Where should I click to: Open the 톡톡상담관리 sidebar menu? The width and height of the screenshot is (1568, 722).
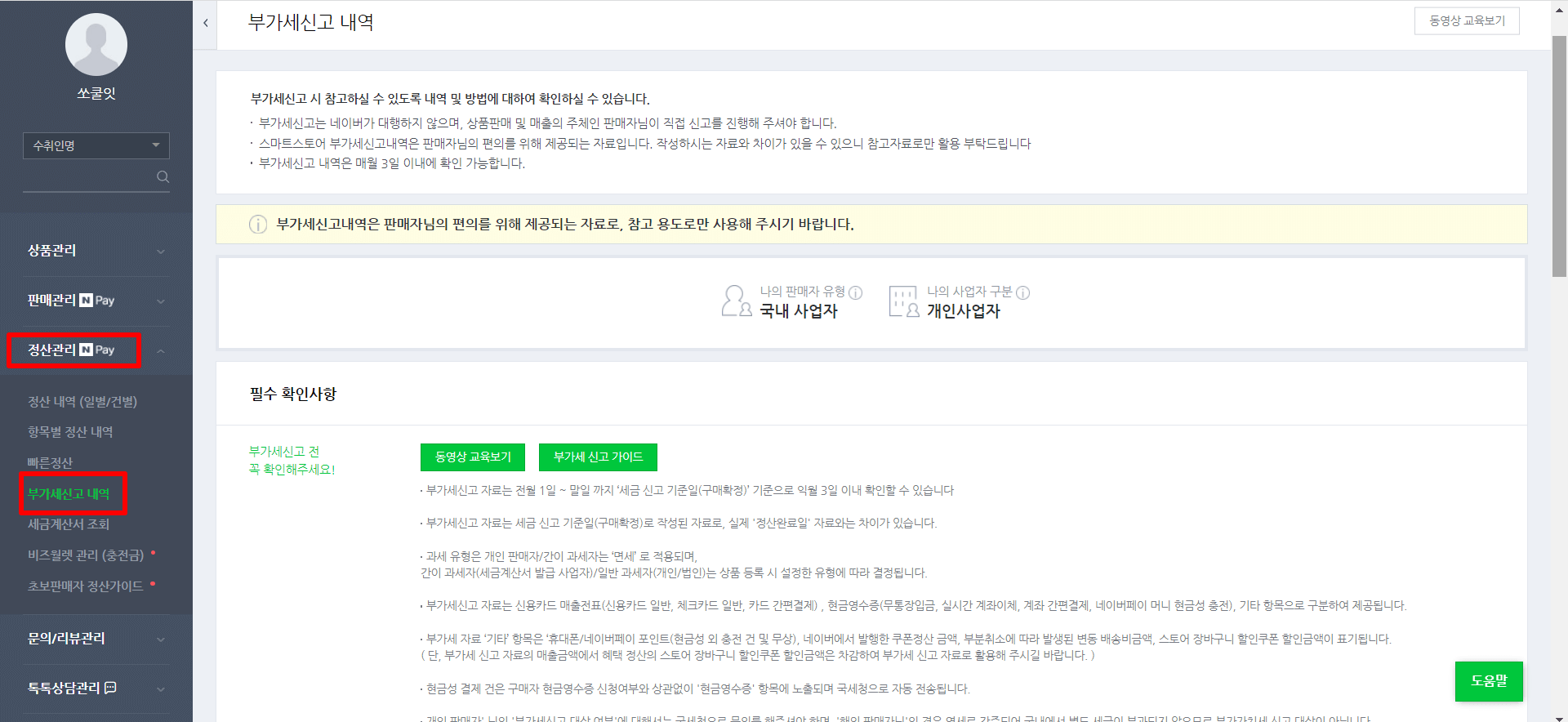click(64, 689)
